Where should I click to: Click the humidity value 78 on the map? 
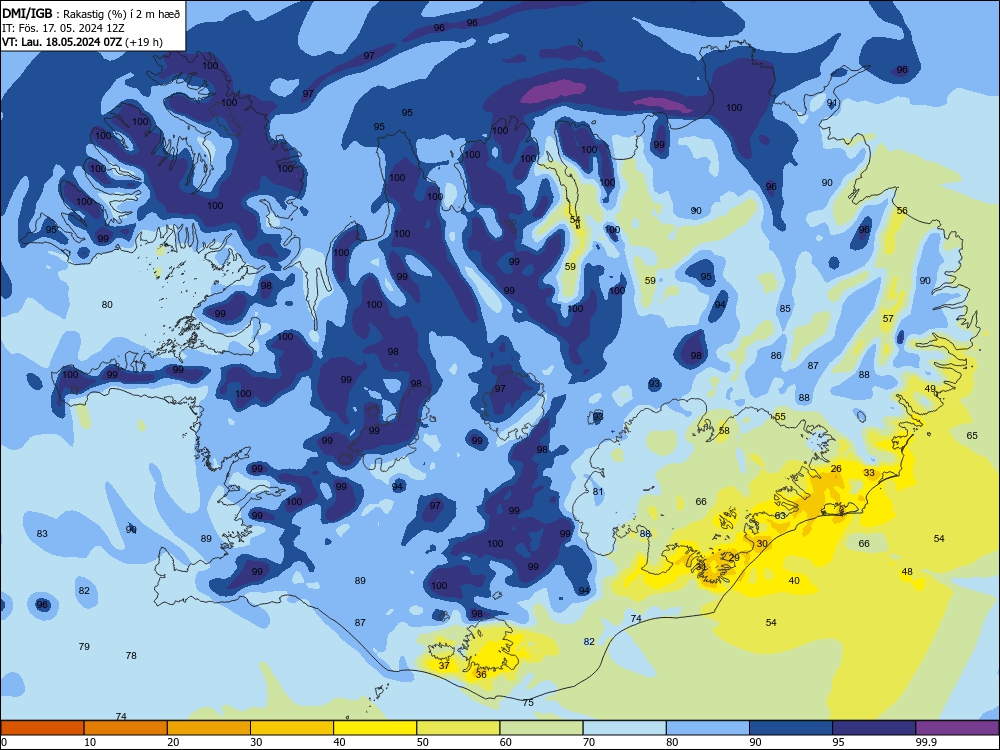(x=131, y=655)
